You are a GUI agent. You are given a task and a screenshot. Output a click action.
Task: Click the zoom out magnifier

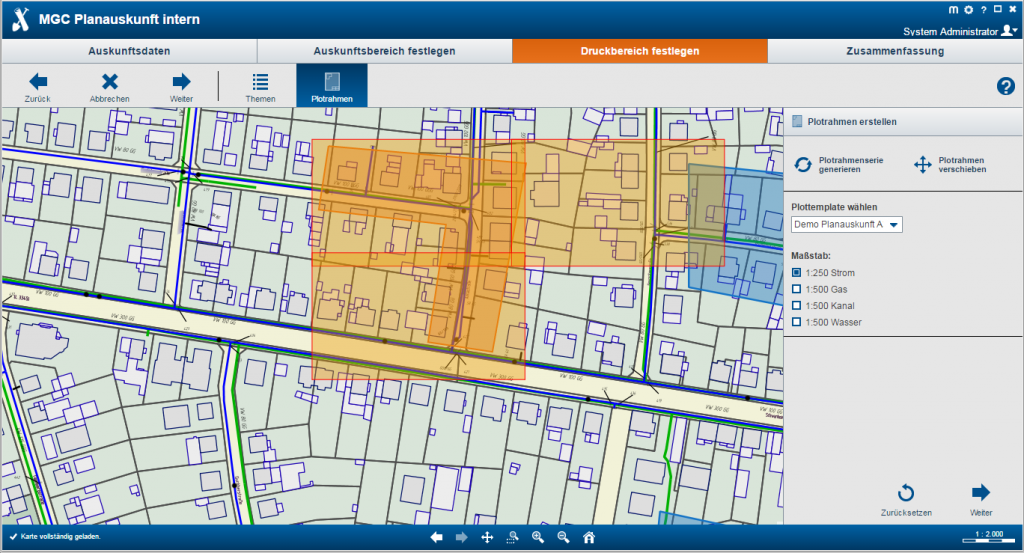pos(563,537)
